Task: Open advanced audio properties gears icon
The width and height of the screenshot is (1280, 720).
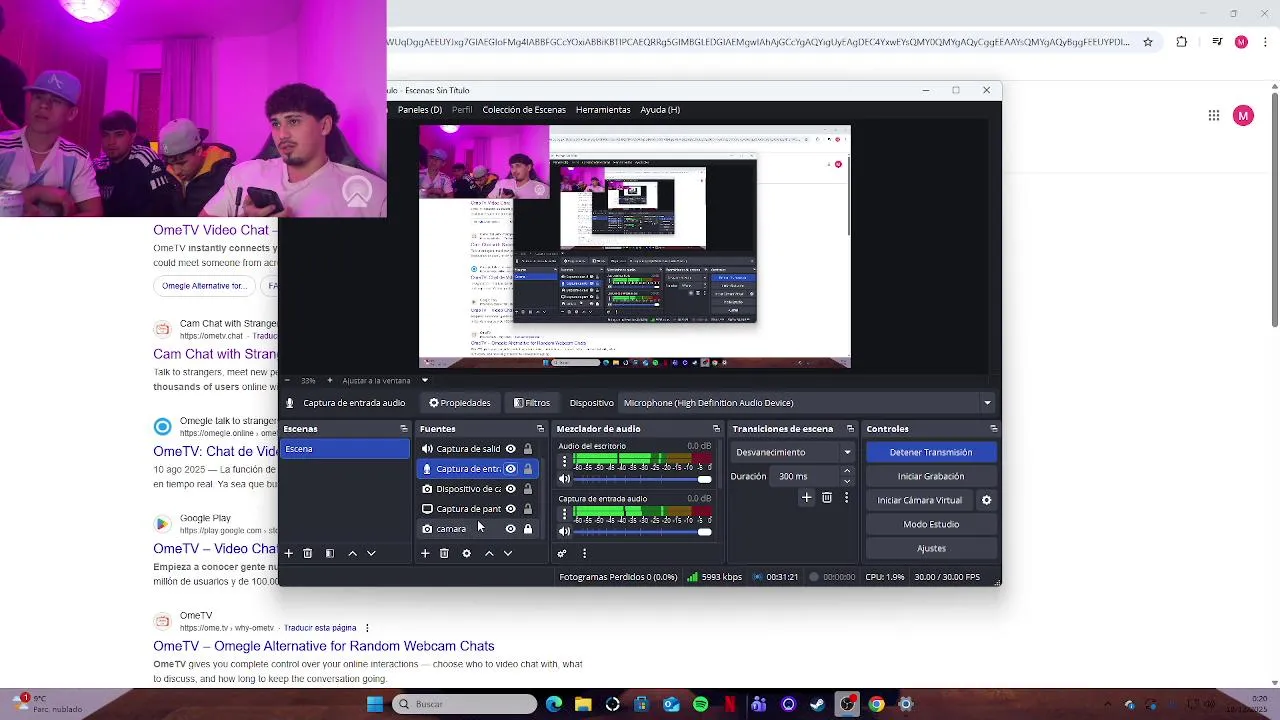Action: tap(562, 553)
